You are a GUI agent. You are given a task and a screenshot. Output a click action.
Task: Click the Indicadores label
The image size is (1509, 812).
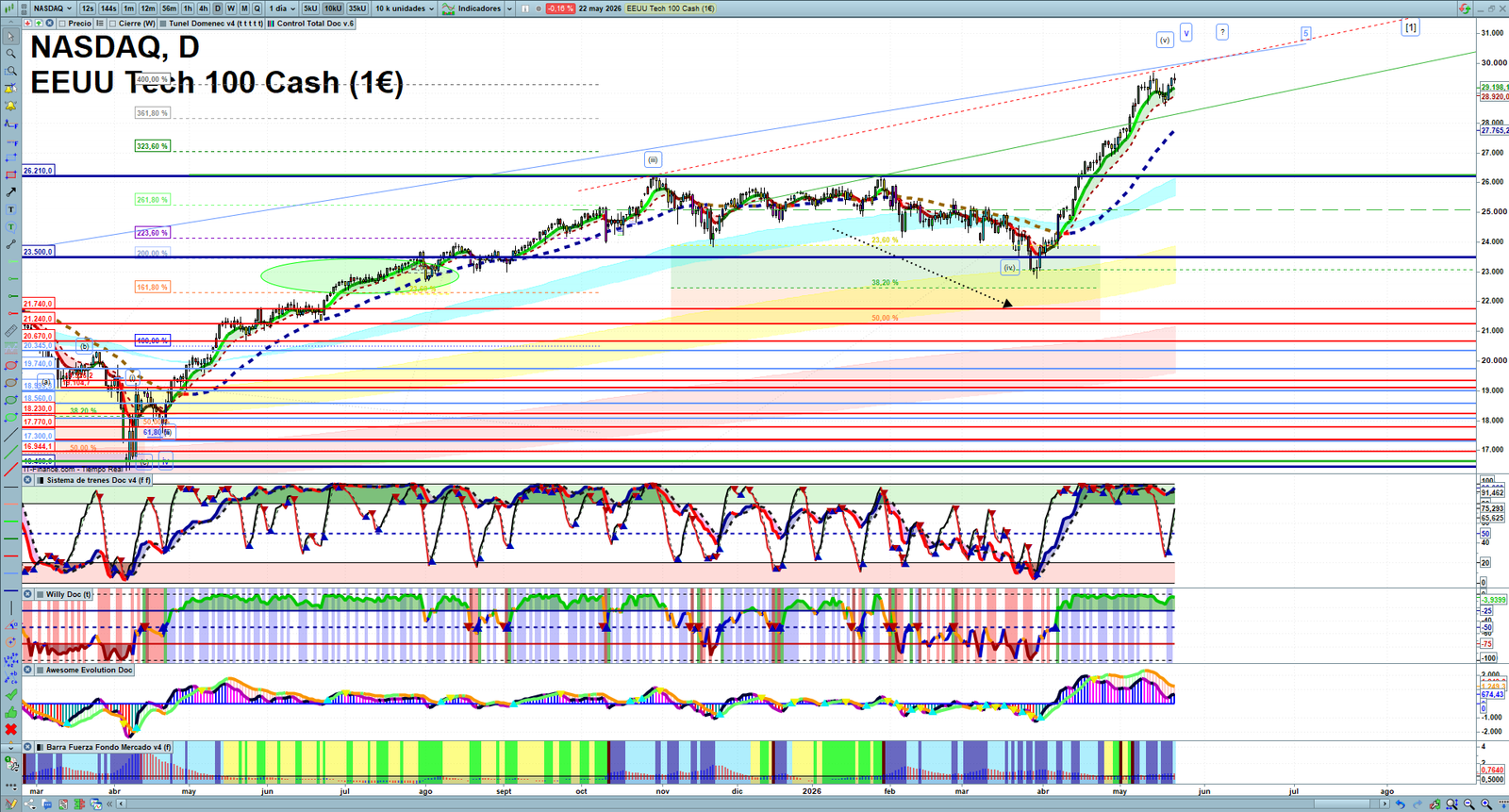479,8
